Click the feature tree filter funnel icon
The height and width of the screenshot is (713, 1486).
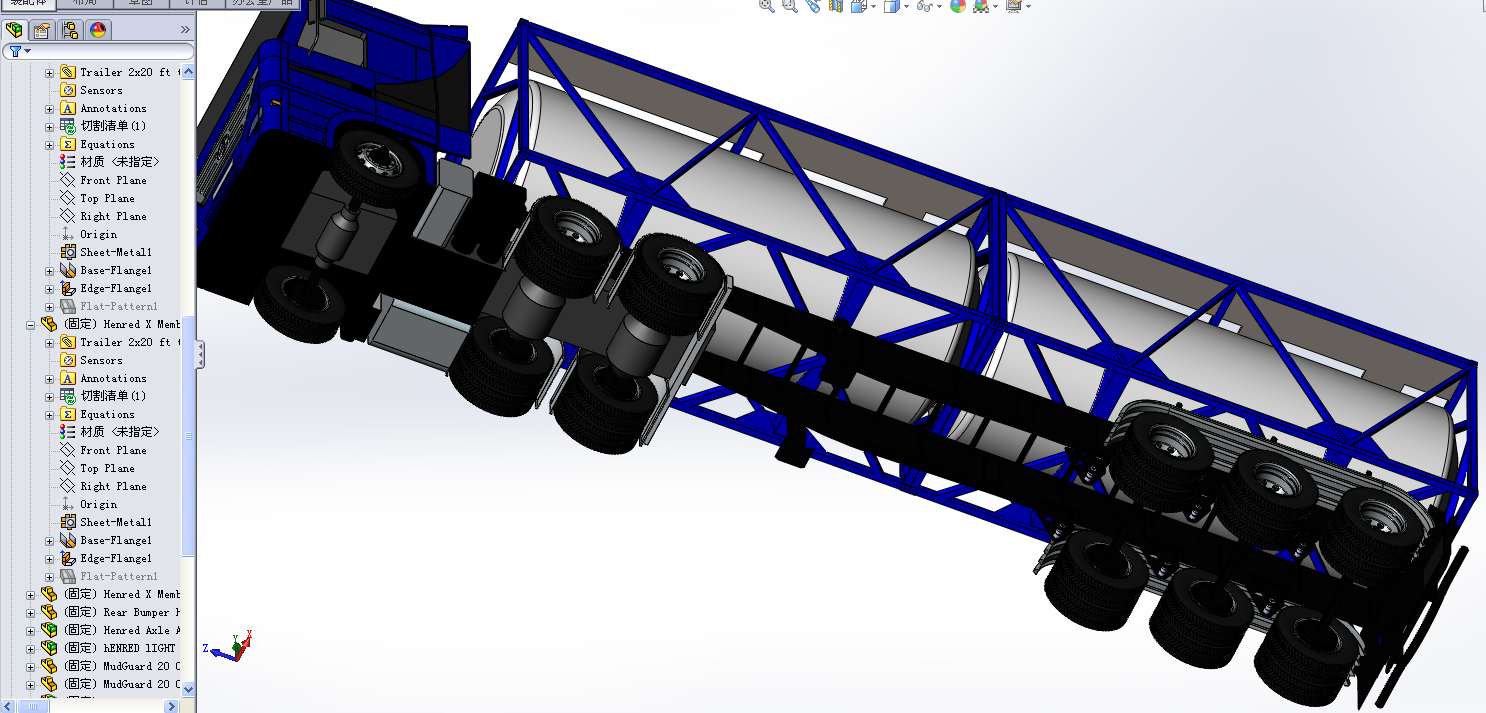[14, 51]
